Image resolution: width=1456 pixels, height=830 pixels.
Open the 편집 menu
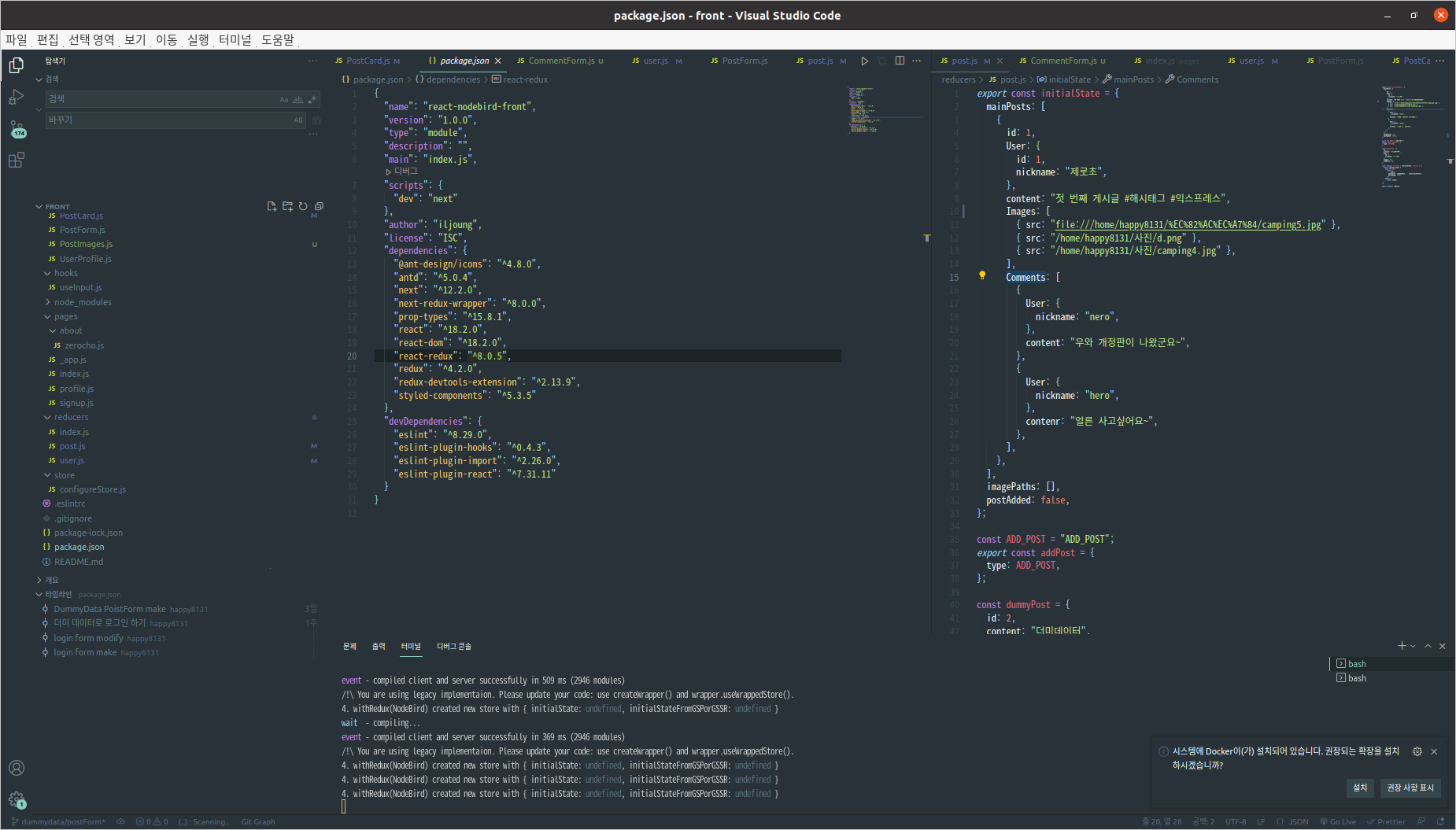[48, 39]
